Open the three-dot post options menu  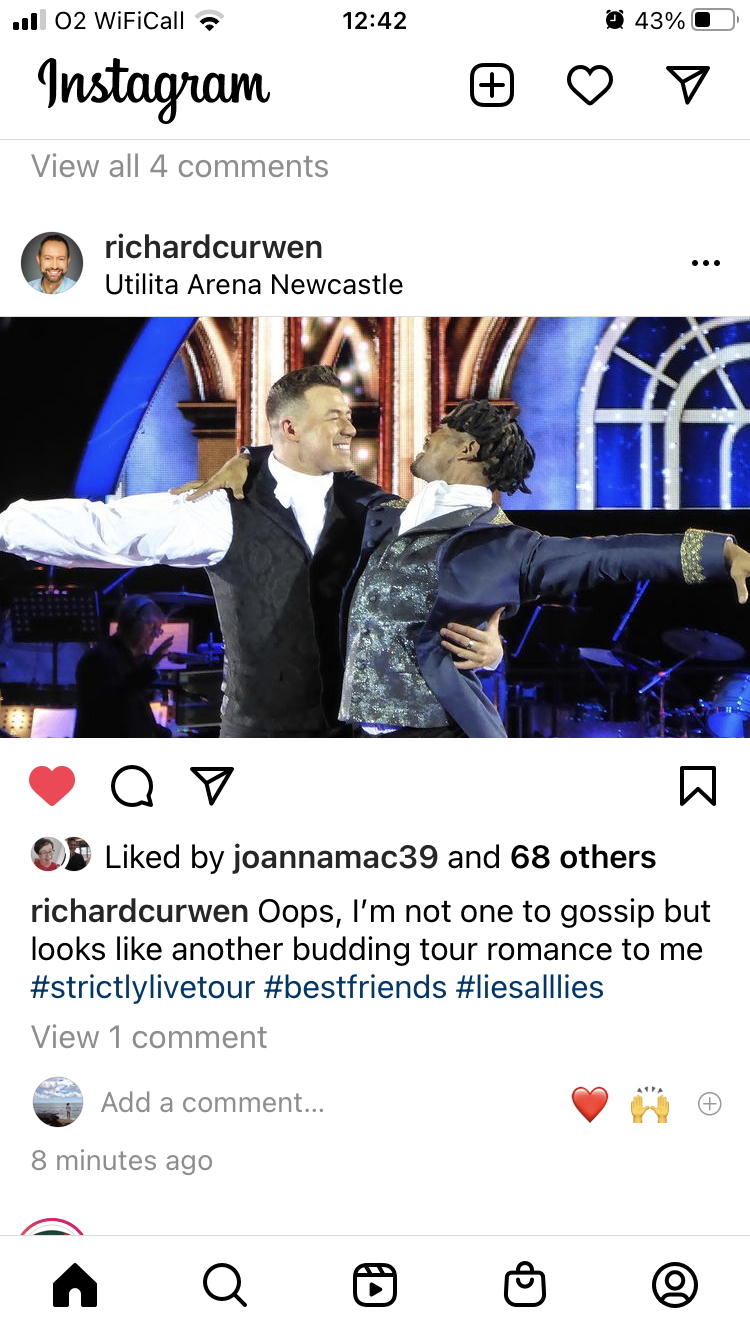coord(705,263)
